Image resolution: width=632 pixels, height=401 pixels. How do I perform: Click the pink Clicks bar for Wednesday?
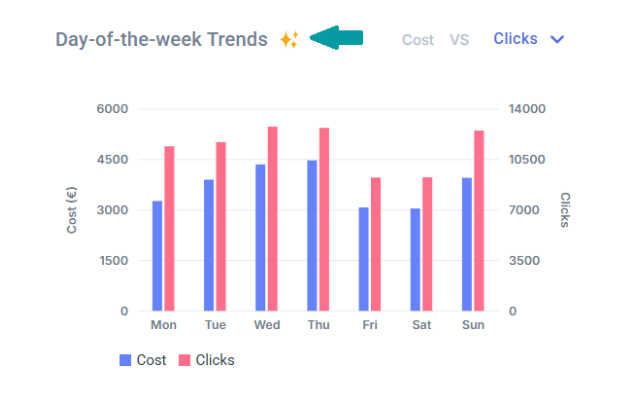click(x=272, y=219)
